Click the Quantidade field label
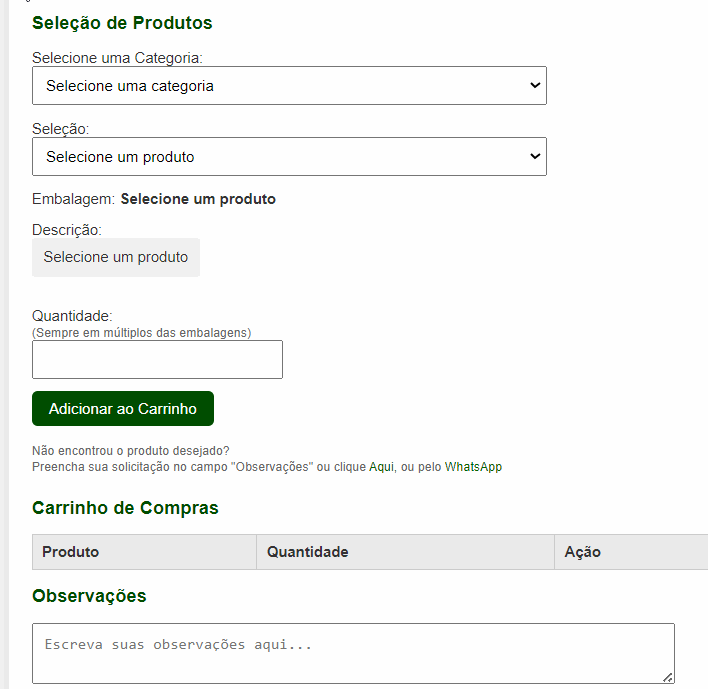 [72, 316]
